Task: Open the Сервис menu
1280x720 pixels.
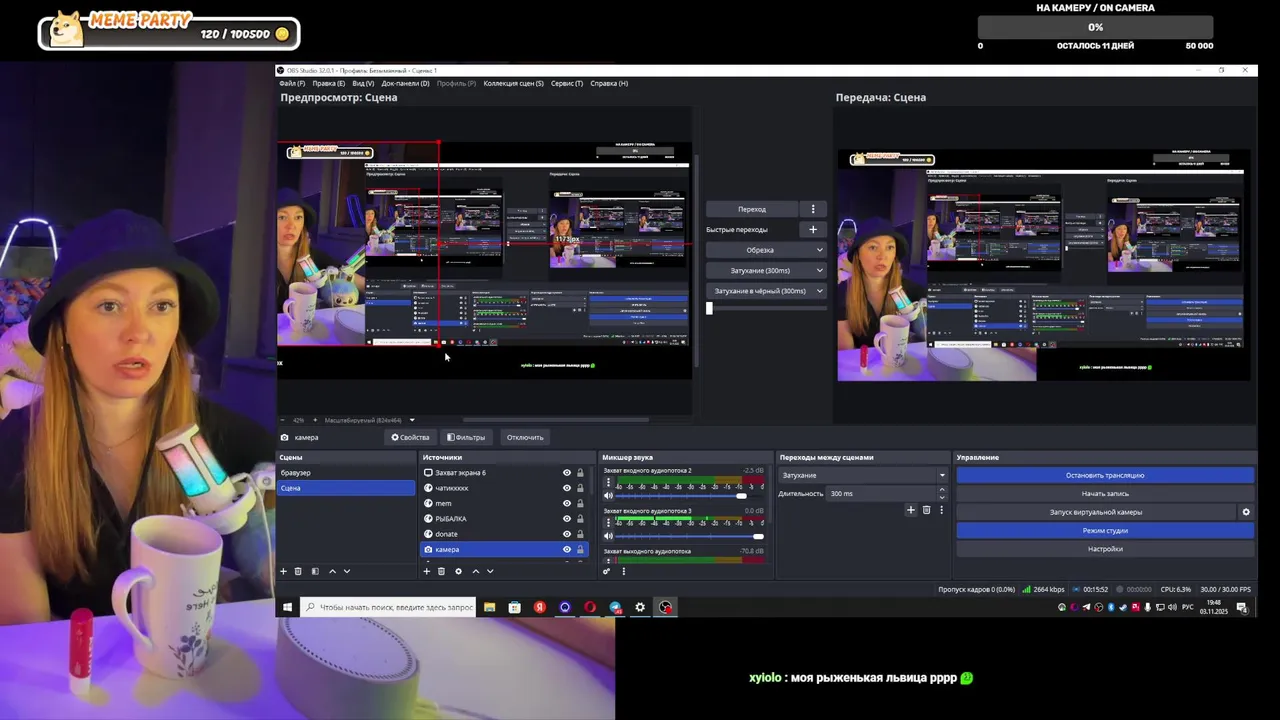Action: pos(567,83)
